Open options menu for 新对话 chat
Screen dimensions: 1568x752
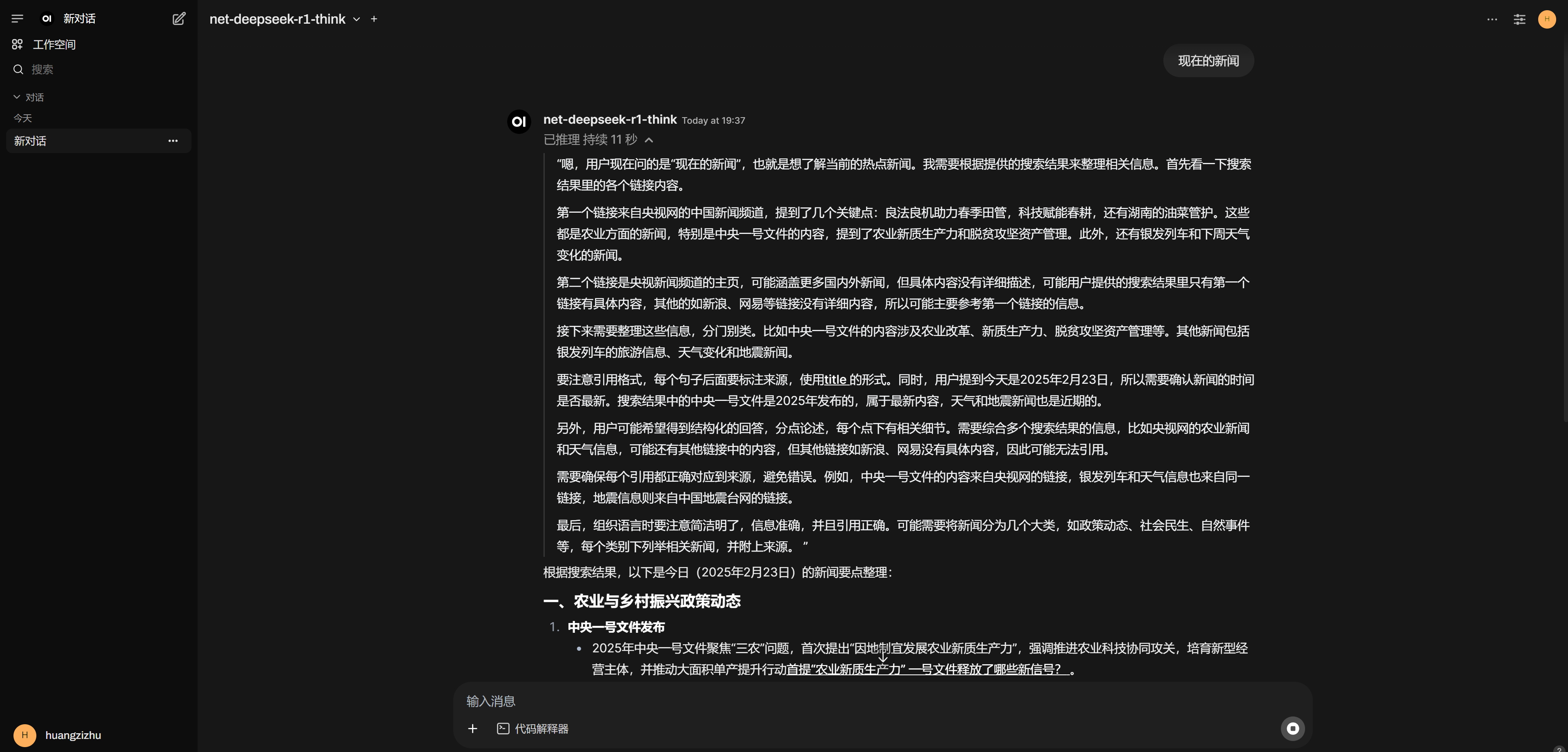tap(173, 140)
